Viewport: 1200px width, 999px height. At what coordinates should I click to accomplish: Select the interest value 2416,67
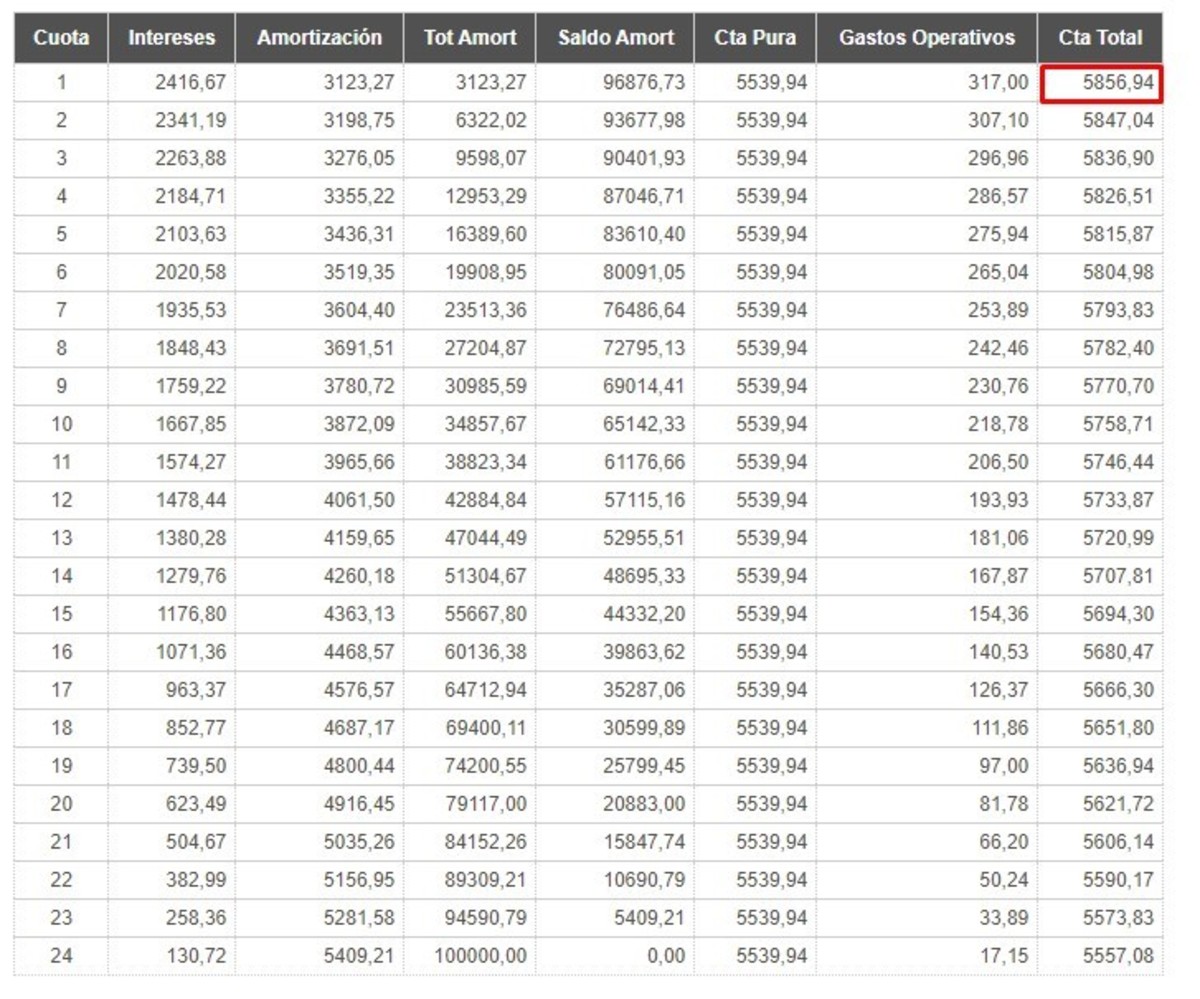(x=190, y=83)
